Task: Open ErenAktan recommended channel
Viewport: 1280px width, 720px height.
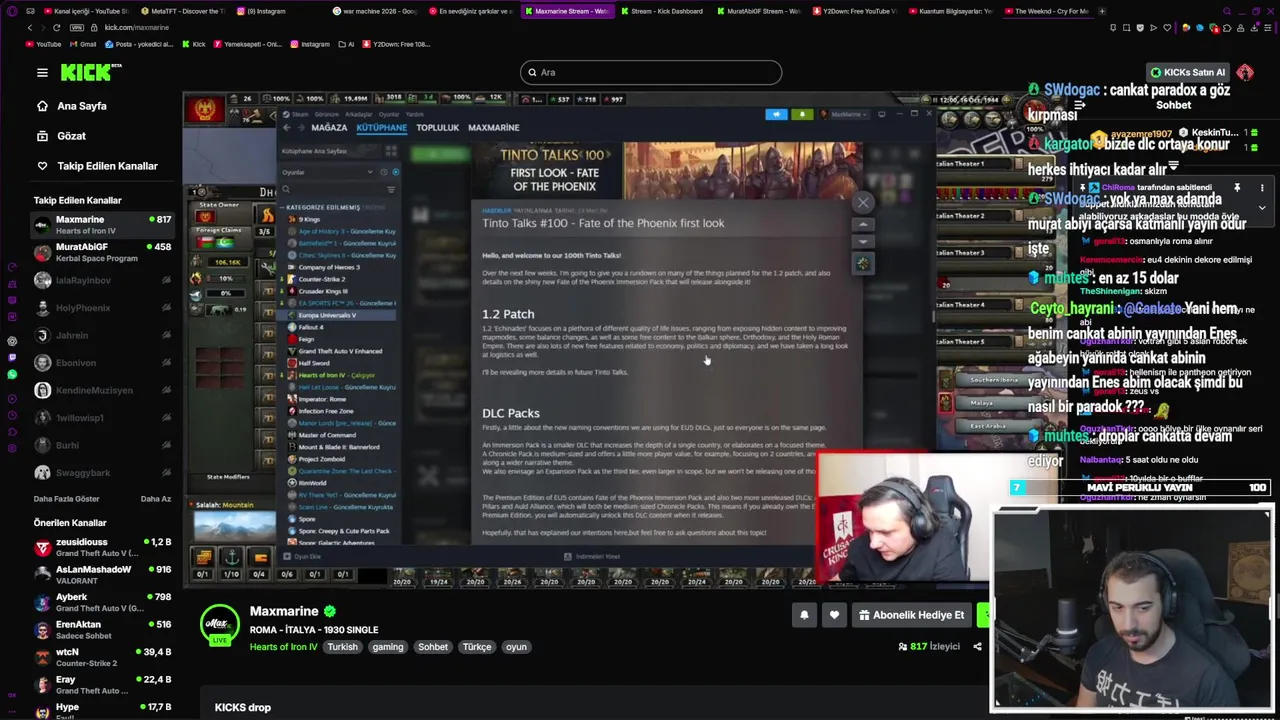Action: 101,630
